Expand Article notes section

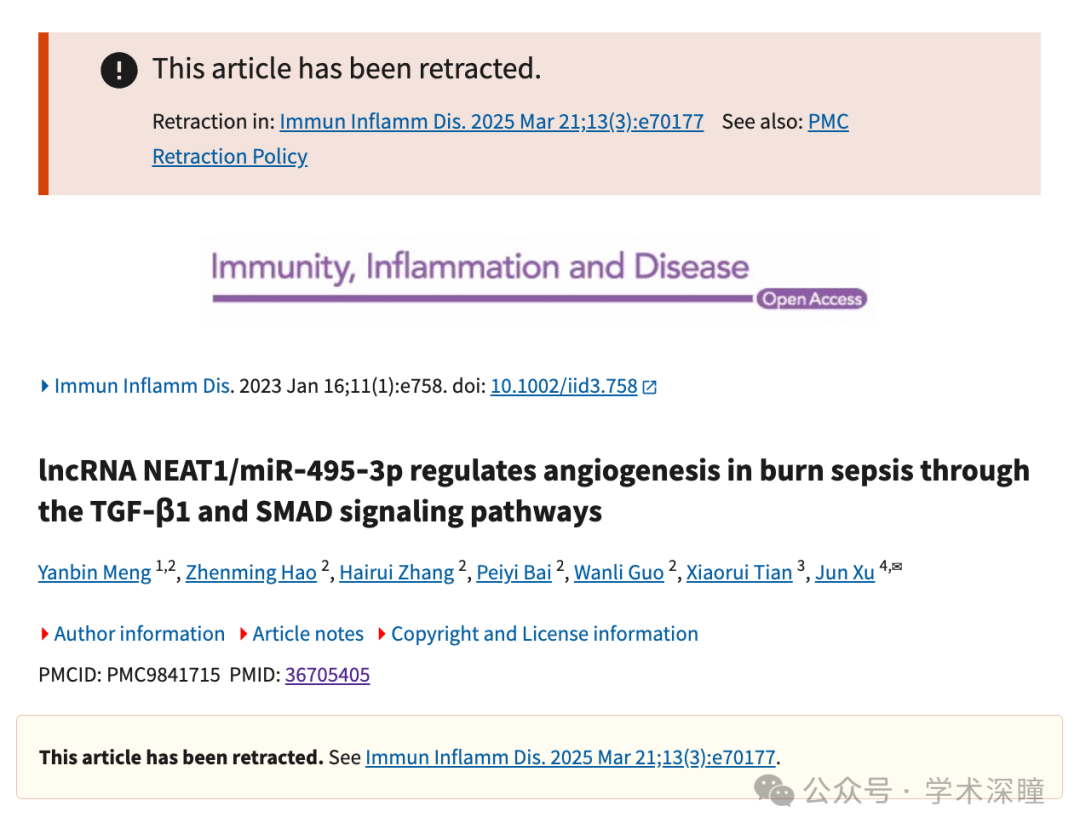click(x=302, y=634)
